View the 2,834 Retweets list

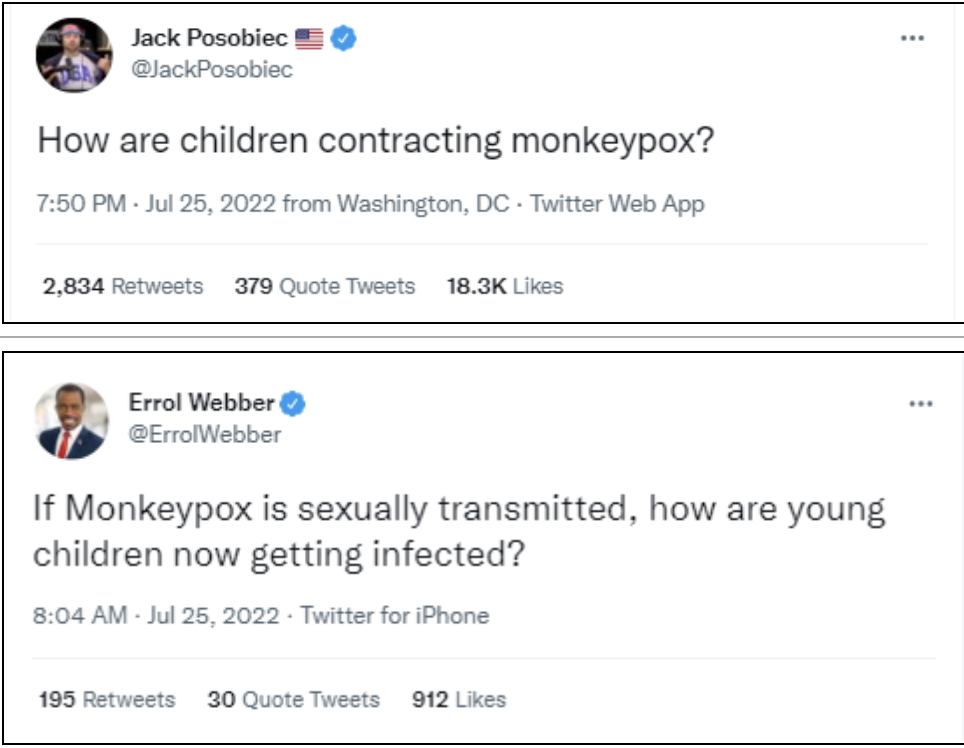[122, 286]
